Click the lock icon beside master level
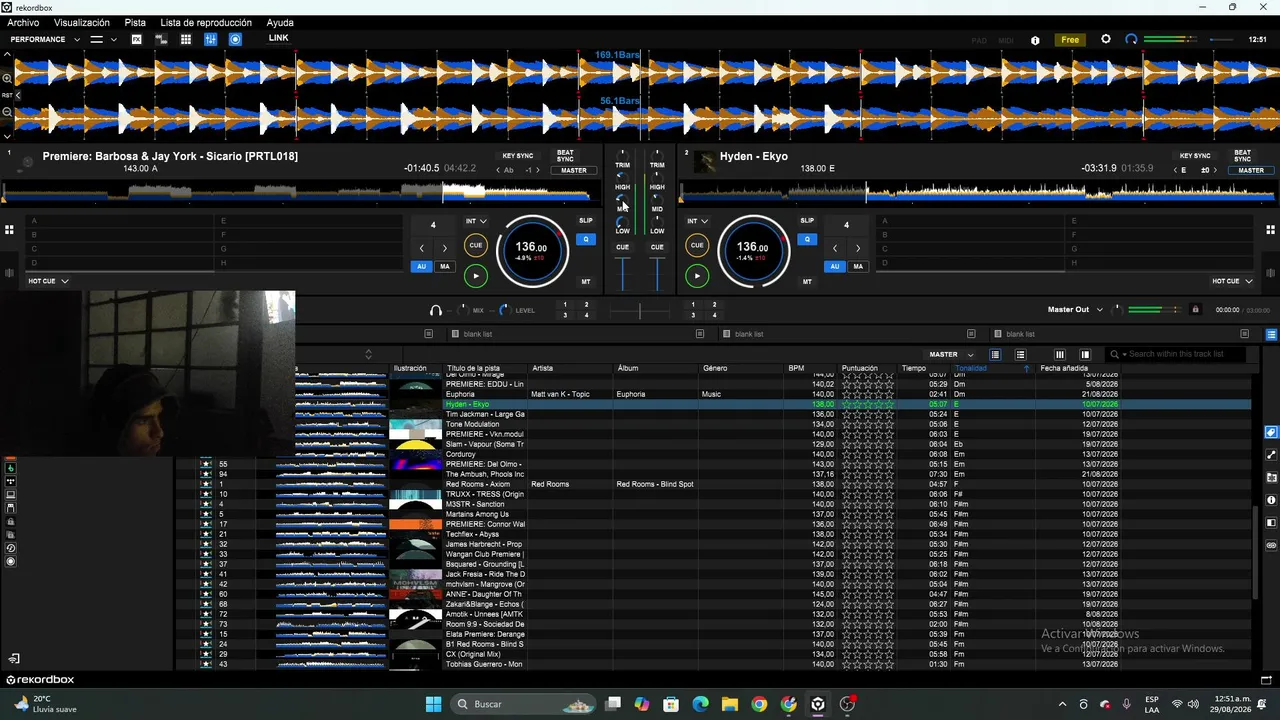The height and width of the screenshot is (720, 1280). [x=1195, y=310]
